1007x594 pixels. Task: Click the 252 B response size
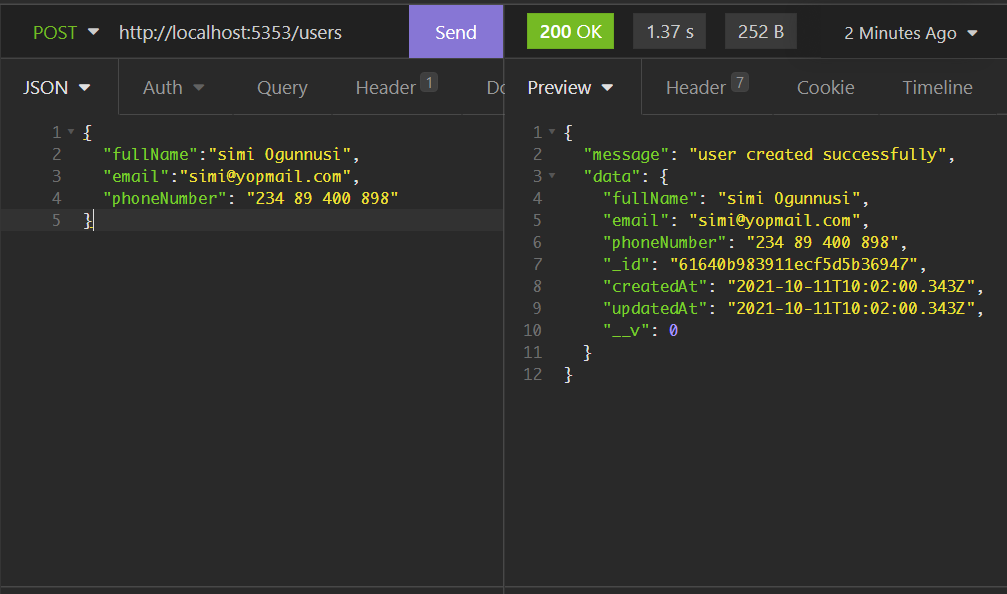click(x=760, y=31)
